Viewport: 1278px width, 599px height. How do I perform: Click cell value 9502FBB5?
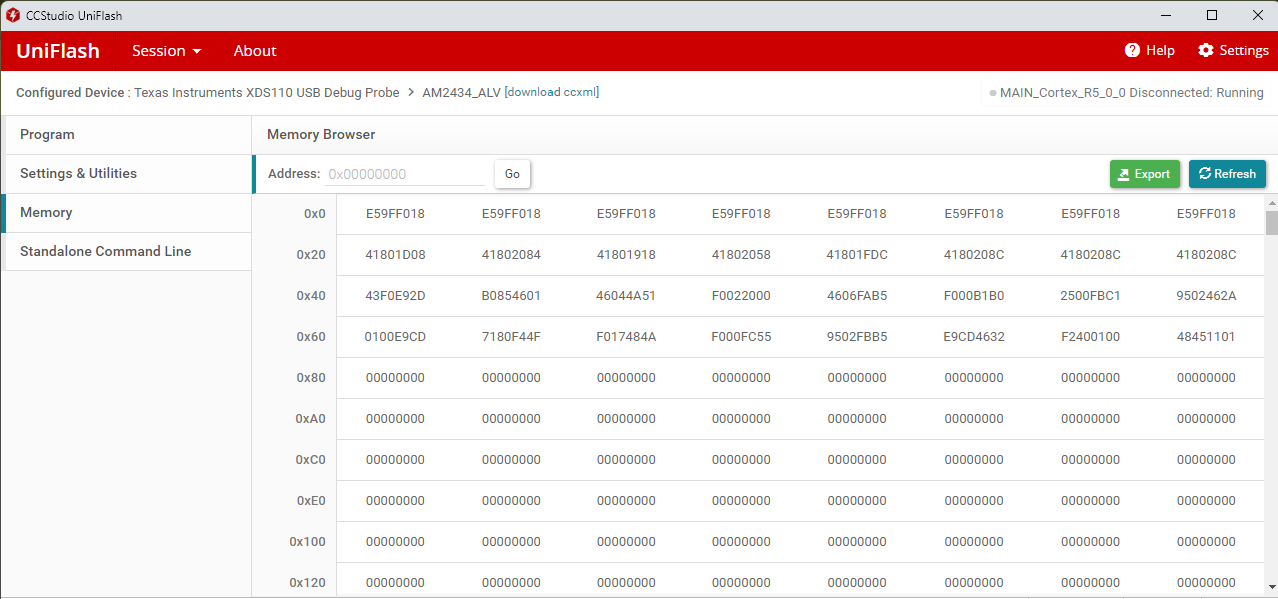(857, 337)
